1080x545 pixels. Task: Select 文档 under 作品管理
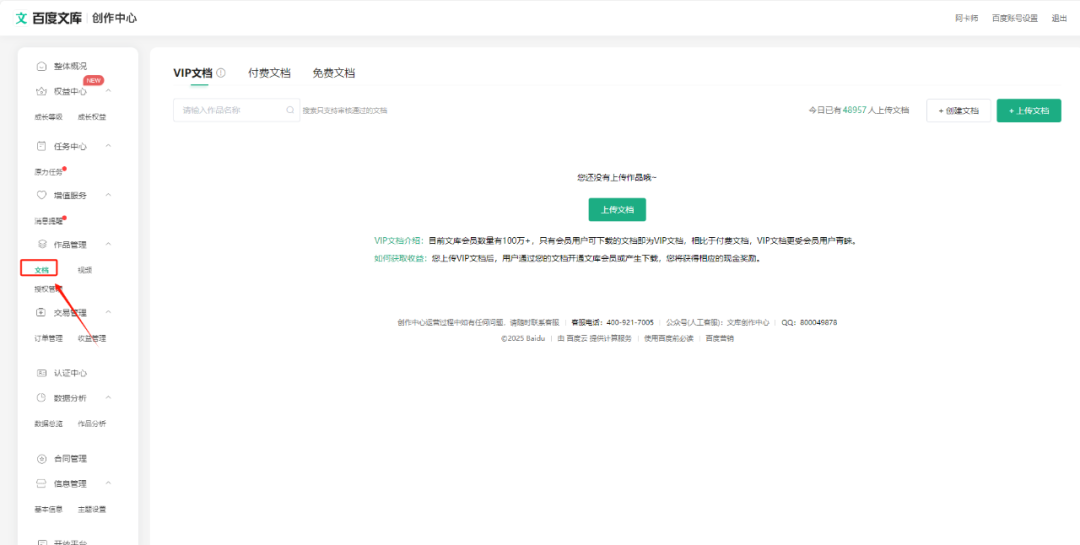tap(41, 270)
